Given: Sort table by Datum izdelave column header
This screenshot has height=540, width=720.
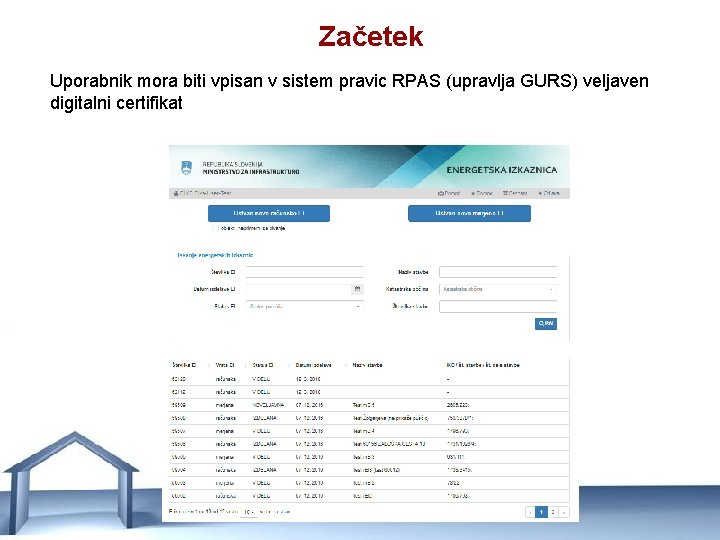Looking at the screenshot, I should pos(314,365).
